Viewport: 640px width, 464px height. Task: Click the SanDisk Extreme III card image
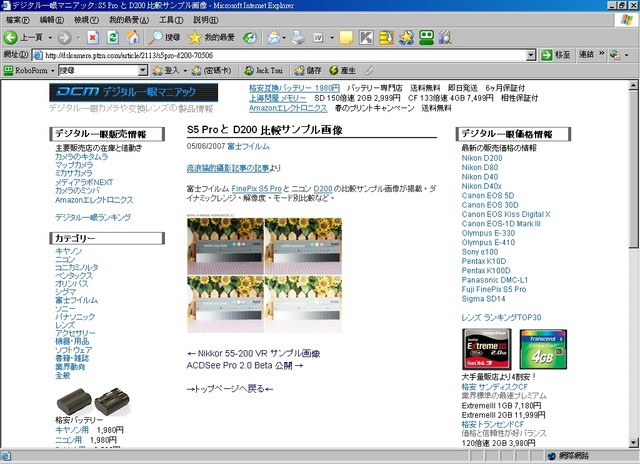pos(487,349)
